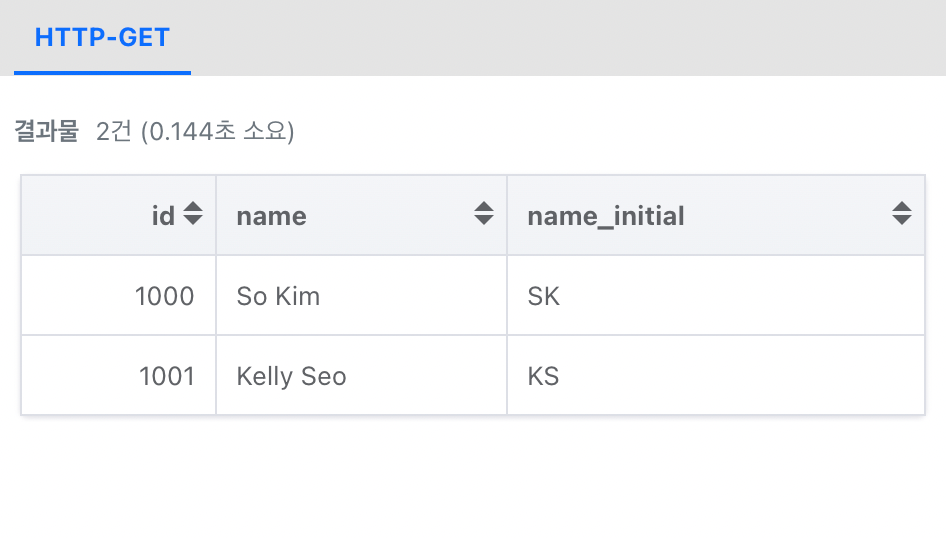Click the descending arrow in id column
Viewport: 946px width, 538px height.
coord(194,220)
